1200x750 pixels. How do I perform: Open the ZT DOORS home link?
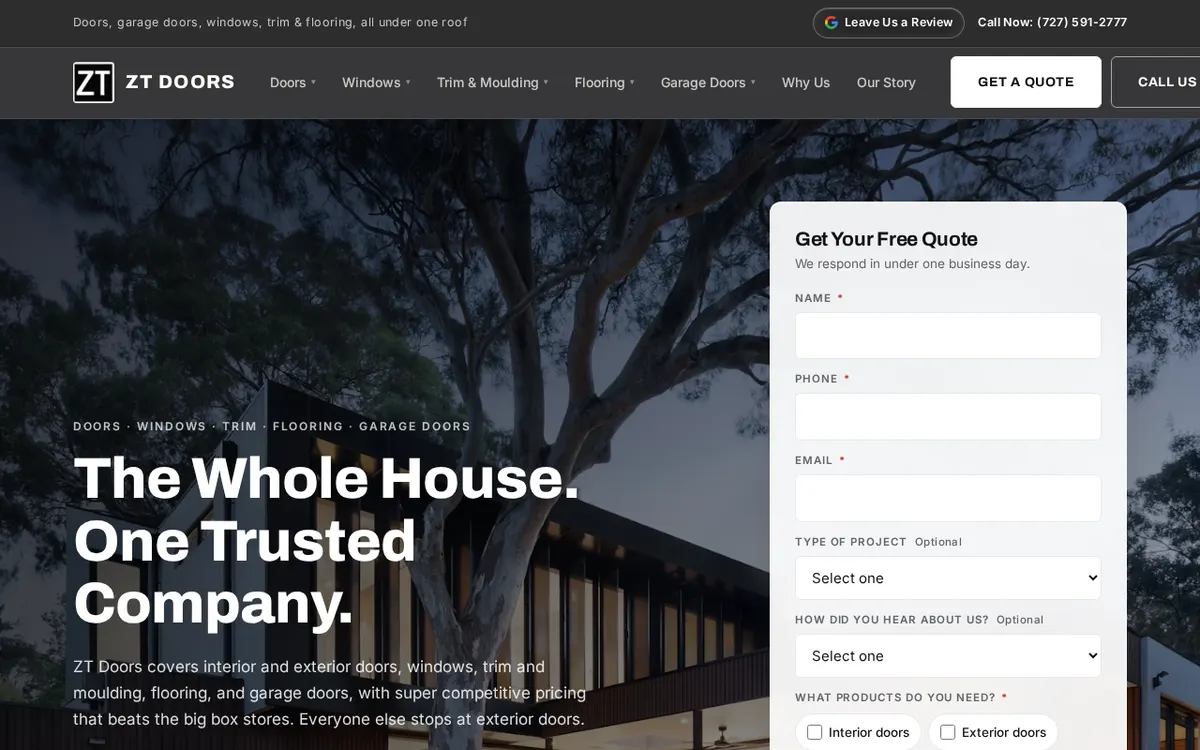click(154, 82)
